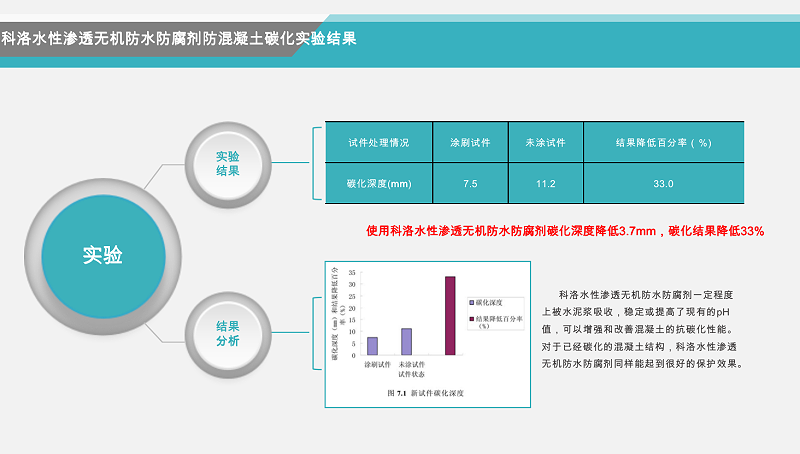This screenshot has width=800, height=454.
Task: Click the chart caption 图 7.1 新试件碳化深度
Action: pyautogui.click(x=425, y=394)
